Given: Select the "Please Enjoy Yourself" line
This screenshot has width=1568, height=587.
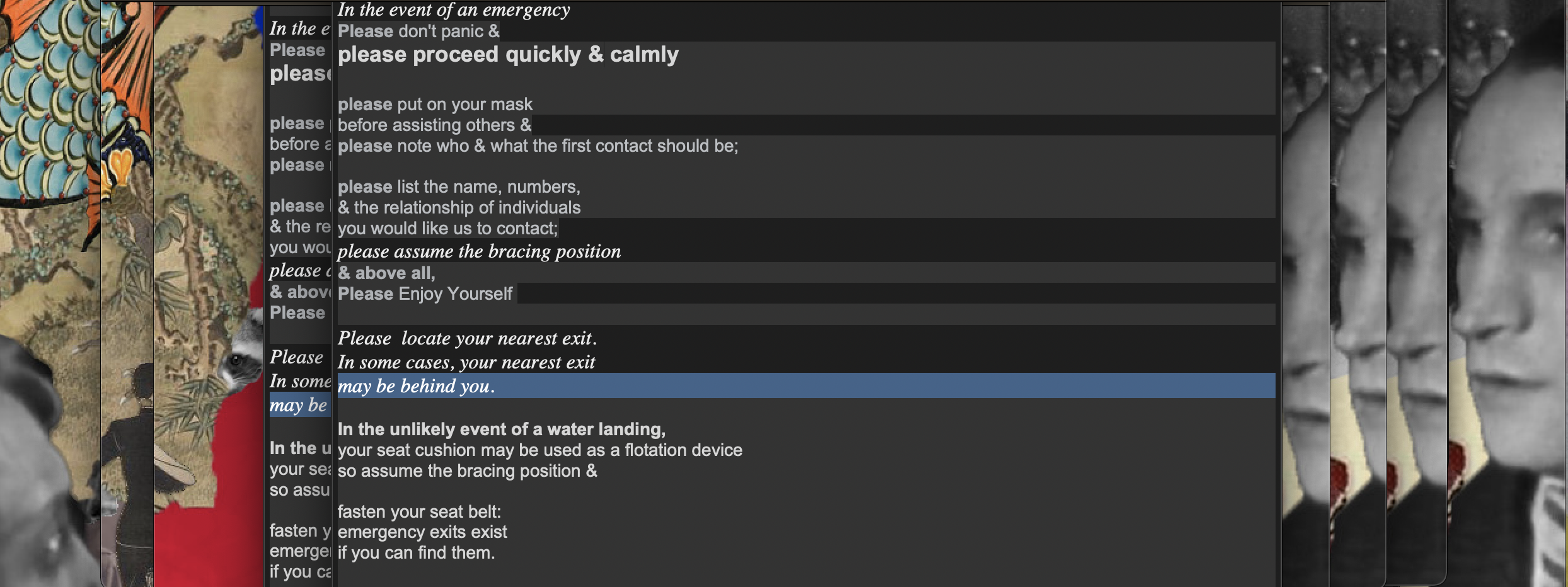Looking at the screenshot, I should [x=425, y=293].
